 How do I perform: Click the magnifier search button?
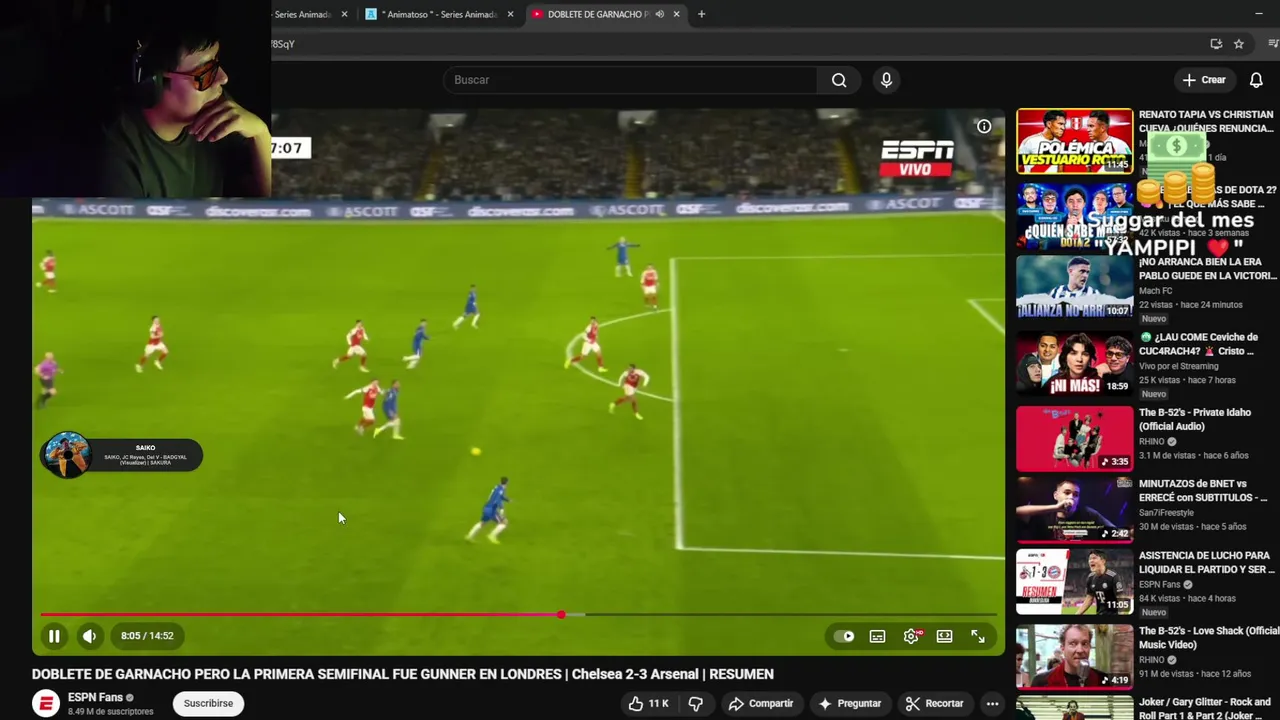point(839,80)
